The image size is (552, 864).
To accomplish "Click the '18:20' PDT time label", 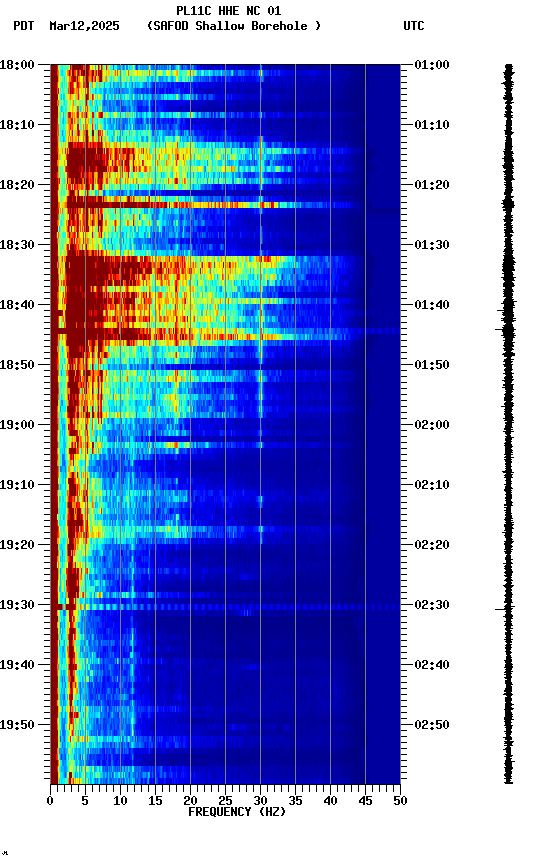I will (17, 185).
